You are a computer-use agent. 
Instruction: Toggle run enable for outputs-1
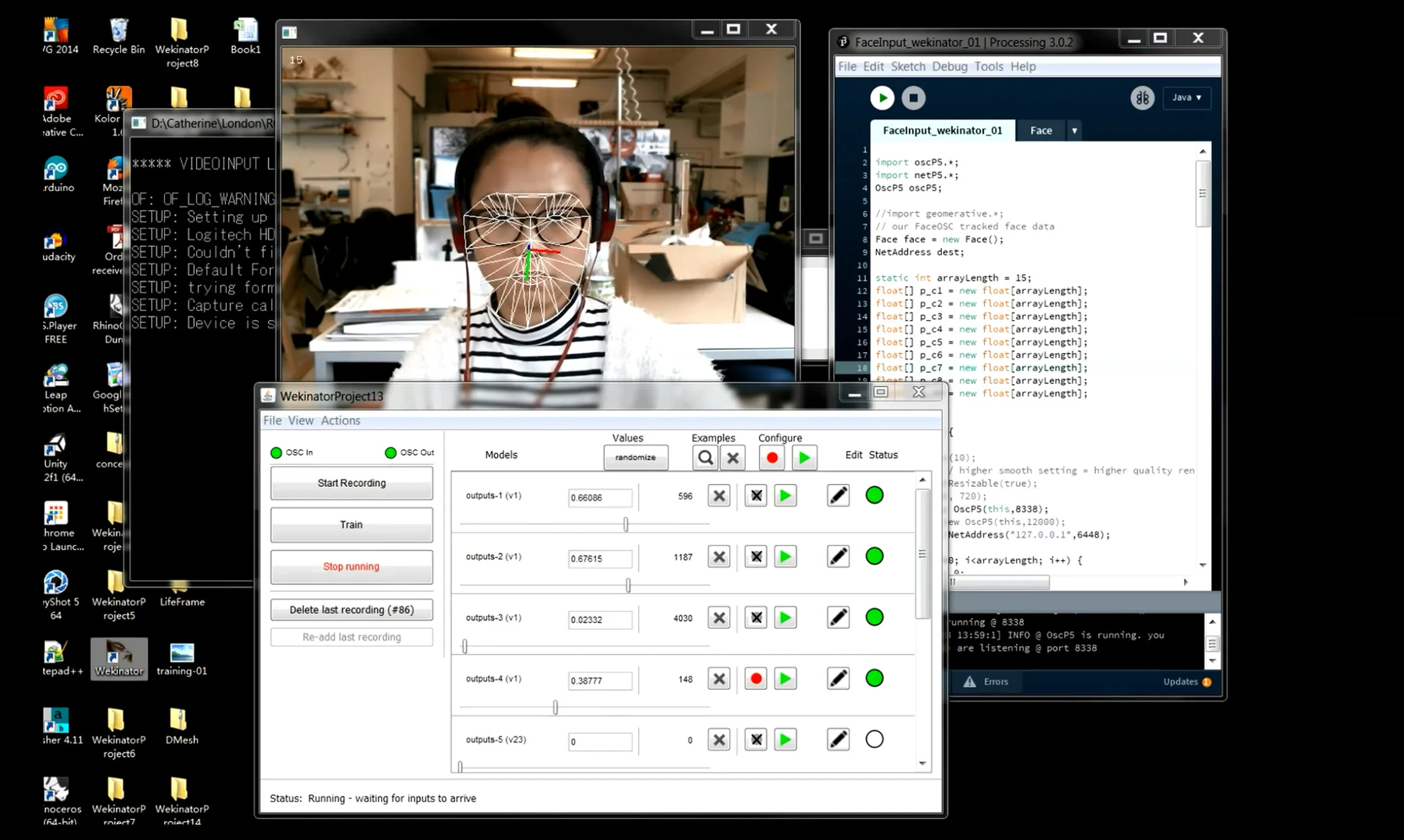coord(785,496)
